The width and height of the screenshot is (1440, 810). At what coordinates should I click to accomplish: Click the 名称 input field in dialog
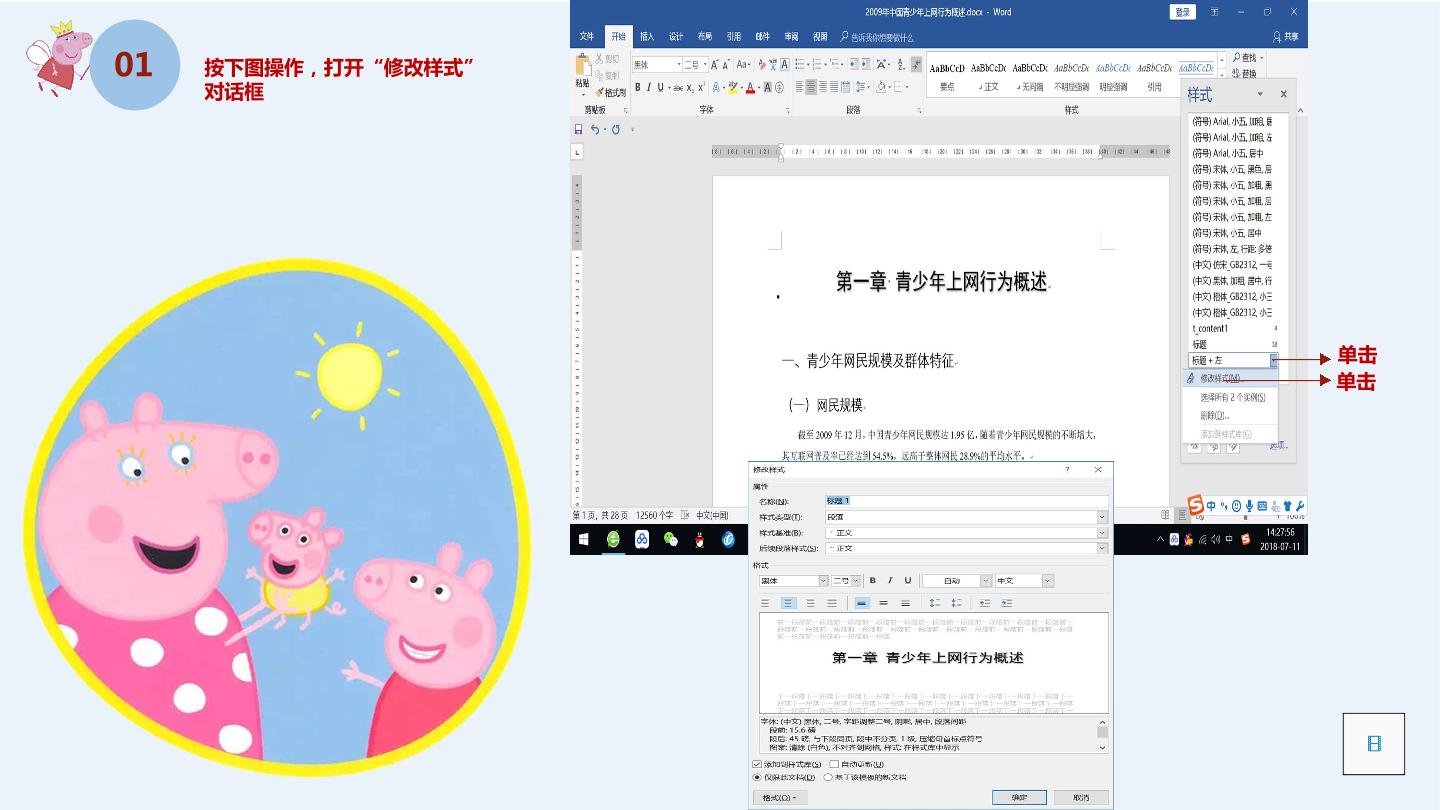(966, 501)
